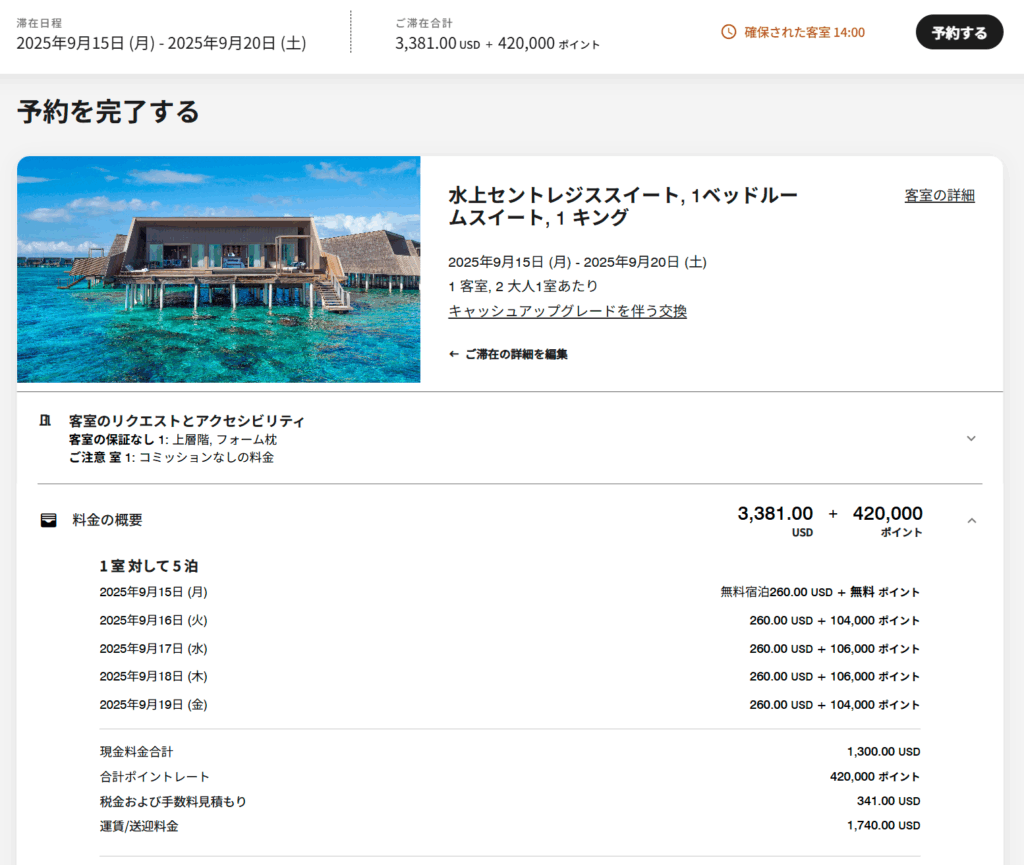Click the 運賃/送迎料金 row label
1024x865 pixels.
click(139, 826)
